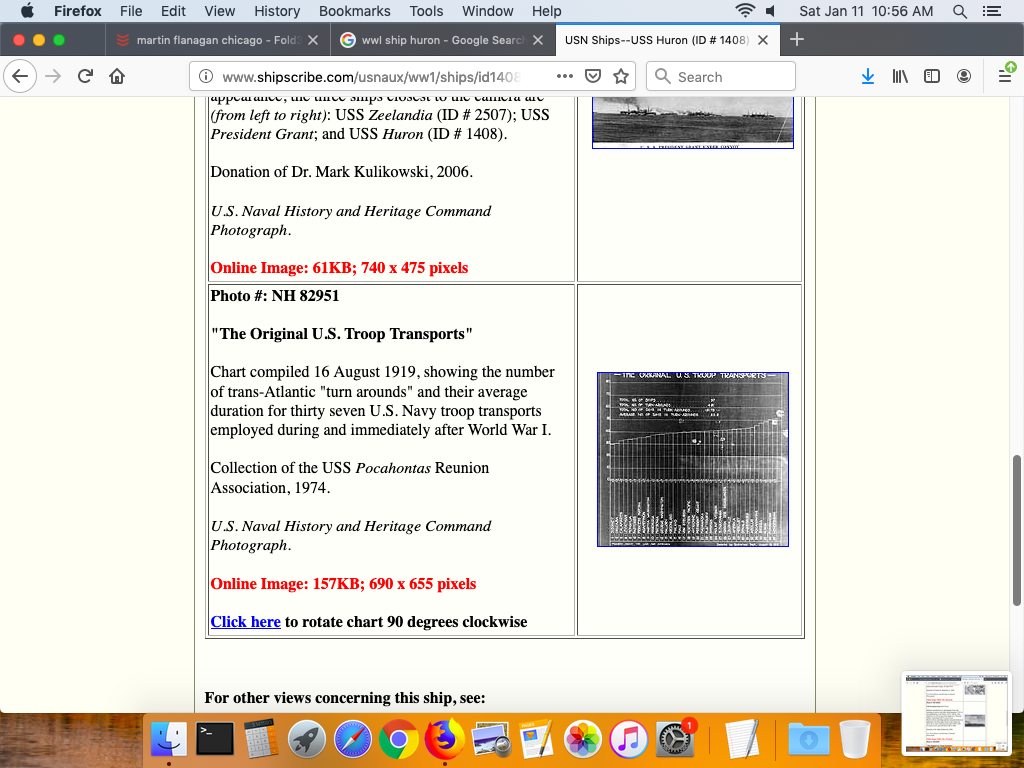Launch Google Chrome from the Dock
This screenshot has height=768, width=1024.
point(398,740)
